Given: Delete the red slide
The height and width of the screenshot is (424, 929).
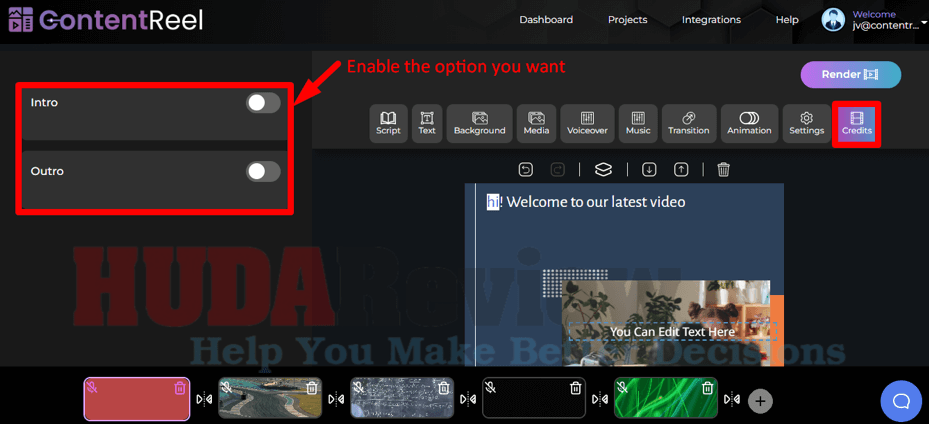Looking at the screenshot, I should pos(180,388).
